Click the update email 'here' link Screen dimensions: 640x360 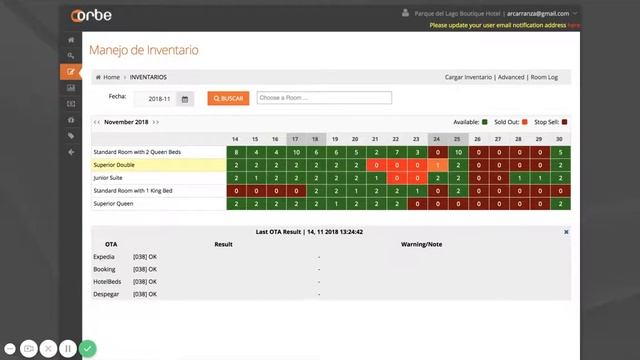[573, 25]
